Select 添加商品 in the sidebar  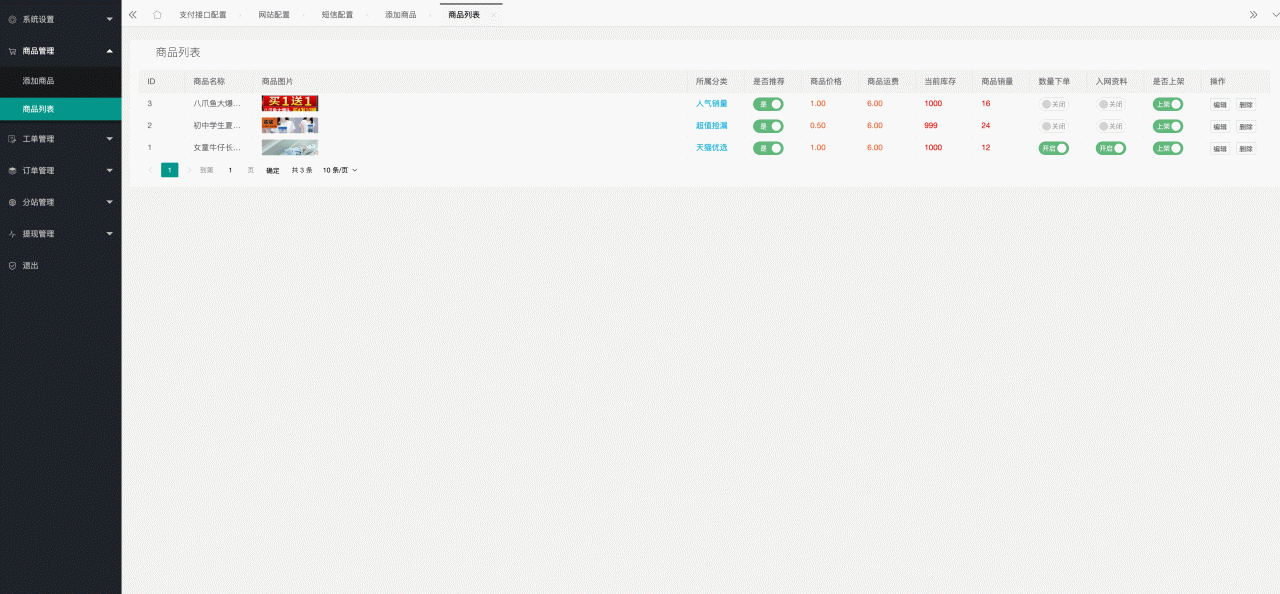pyautogui.click(x=60, y=80)
